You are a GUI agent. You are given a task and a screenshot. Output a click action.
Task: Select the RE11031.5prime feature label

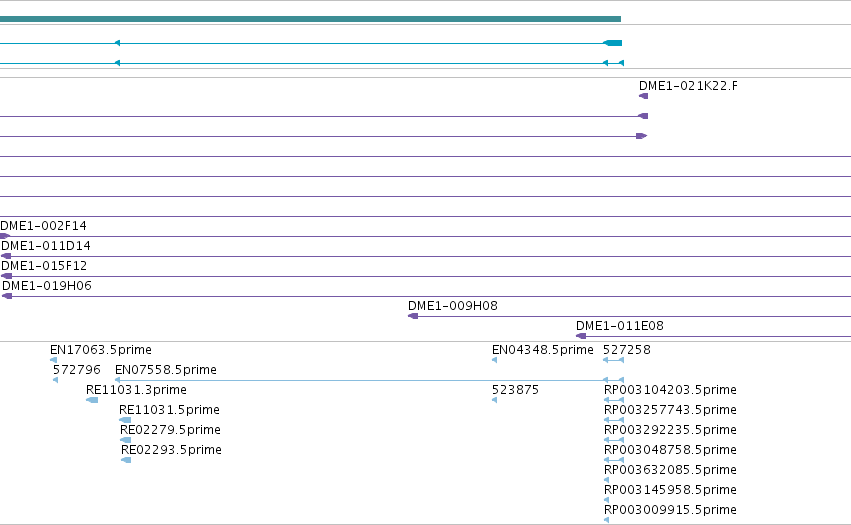pyautogui.click(x=169, y=410)
